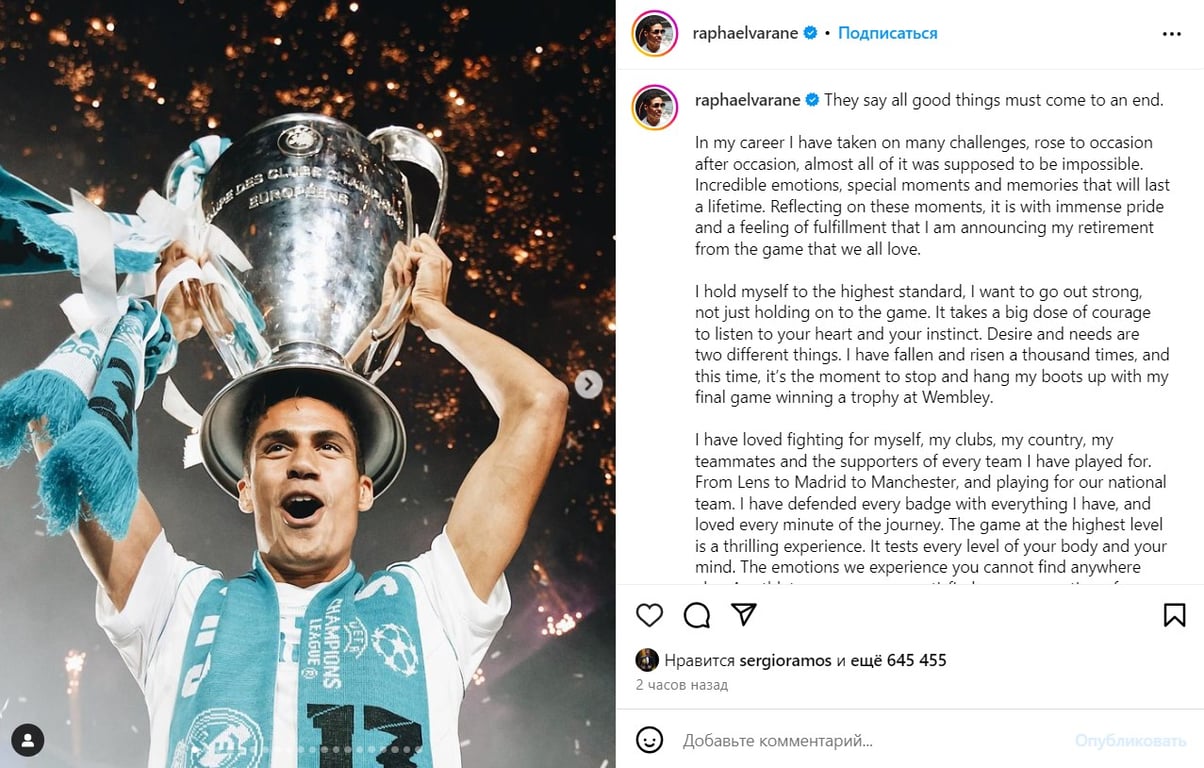This screenshot has width=1204, height=768.
Task: Like the post with the heart icon
Action: click(650, 615)
